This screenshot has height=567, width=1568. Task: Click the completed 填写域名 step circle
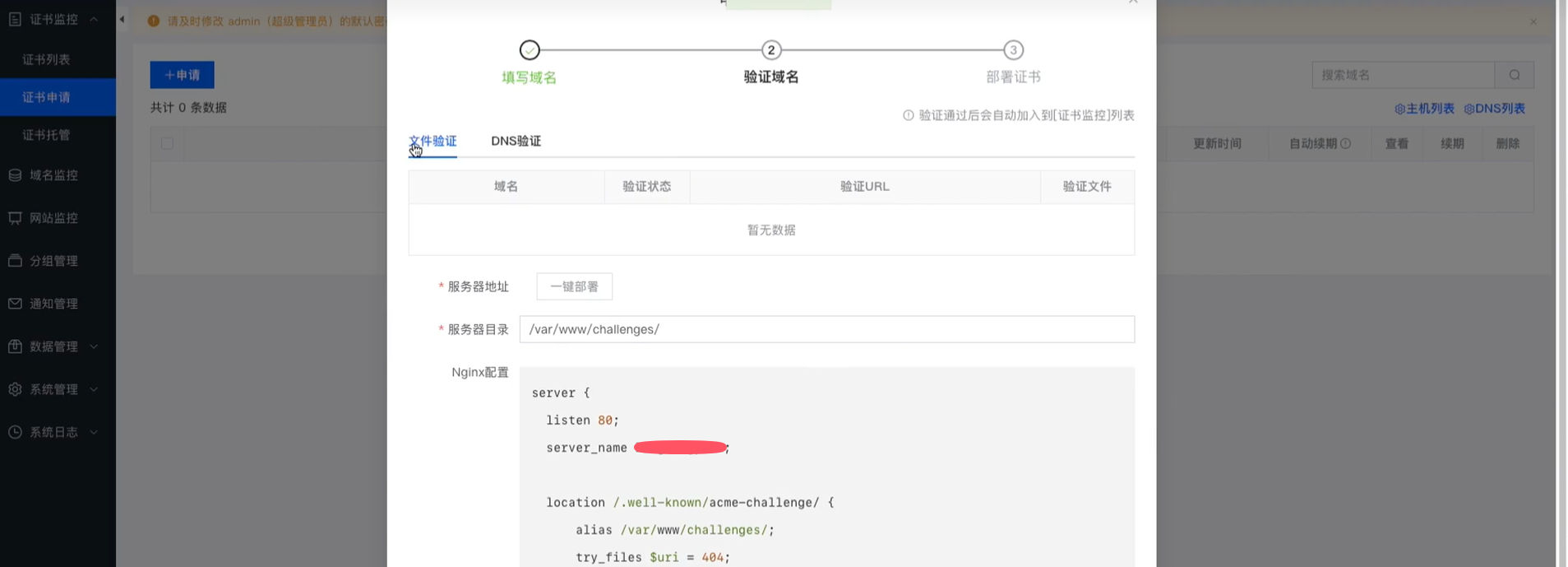coord(530,50)
